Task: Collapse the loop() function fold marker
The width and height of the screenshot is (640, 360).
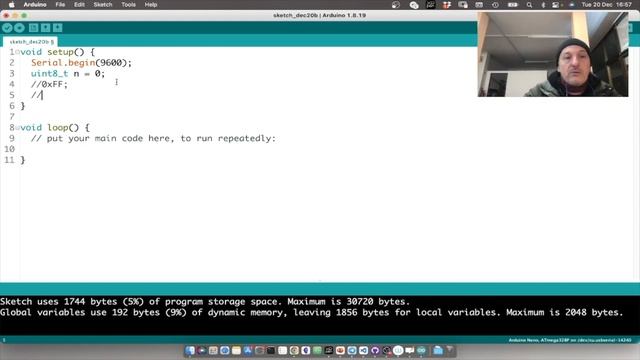Action: (17, 127)
